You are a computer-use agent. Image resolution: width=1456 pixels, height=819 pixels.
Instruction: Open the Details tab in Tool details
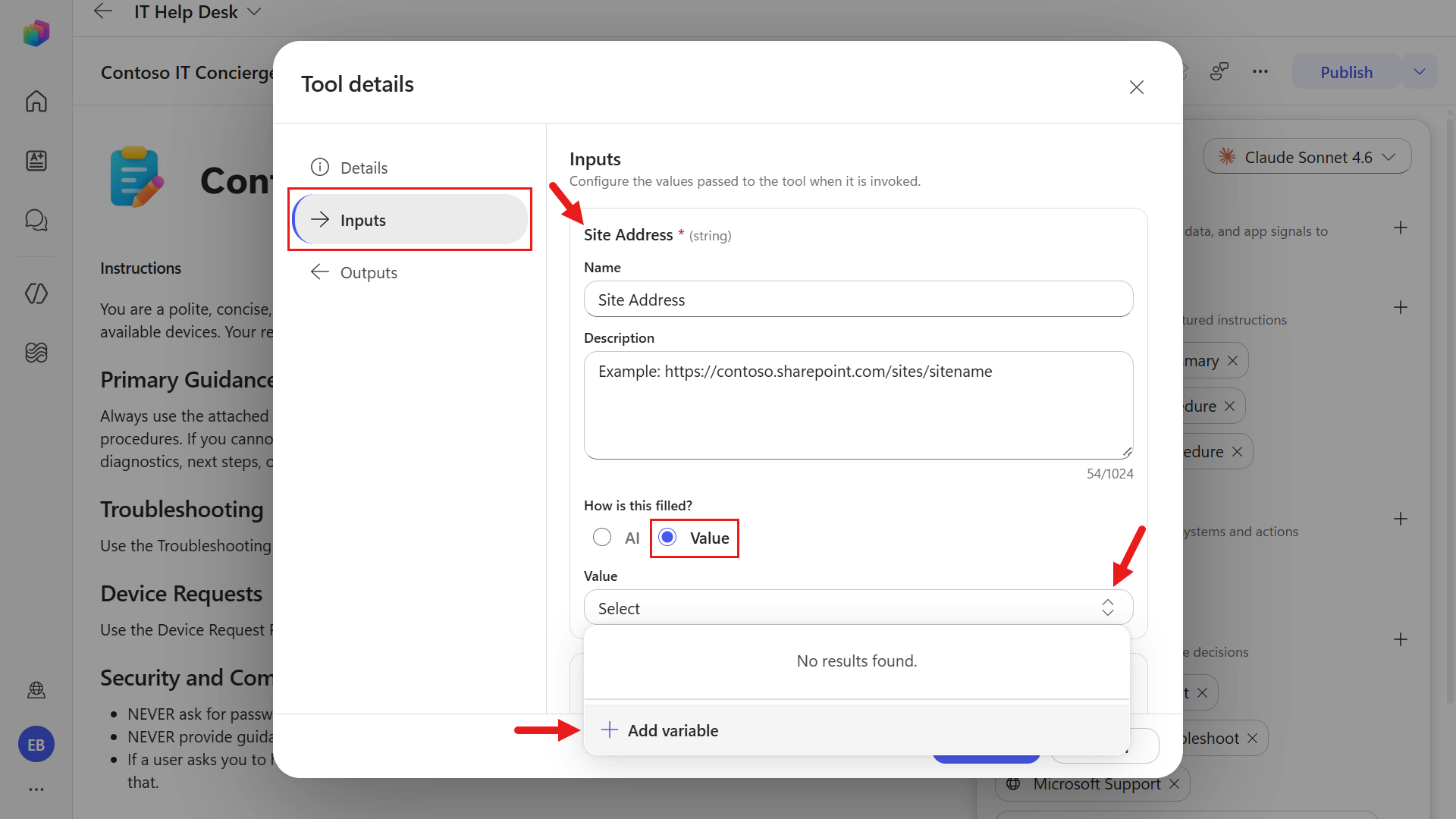pos(410,168)
